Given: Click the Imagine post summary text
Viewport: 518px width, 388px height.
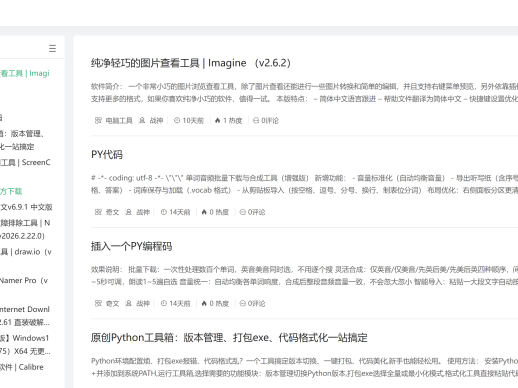Looking at the screenshot, I should [304, 93].
